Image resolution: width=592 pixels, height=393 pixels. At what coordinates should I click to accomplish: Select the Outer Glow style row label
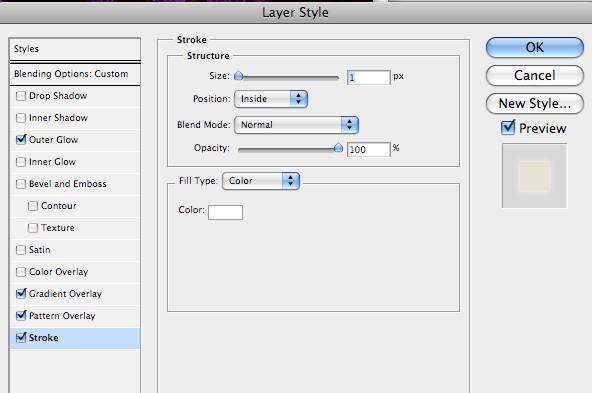tap(54, 140)
